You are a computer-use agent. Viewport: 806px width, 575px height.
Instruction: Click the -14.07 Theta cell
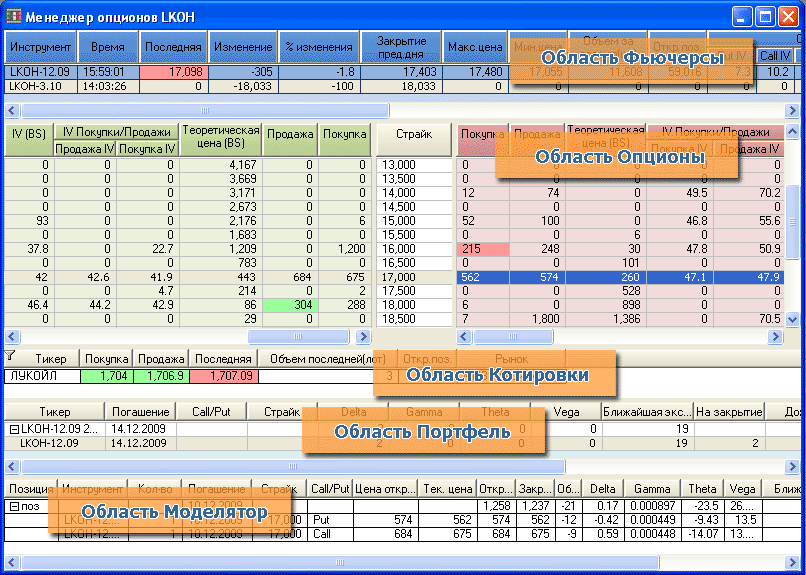coord(702,534)
